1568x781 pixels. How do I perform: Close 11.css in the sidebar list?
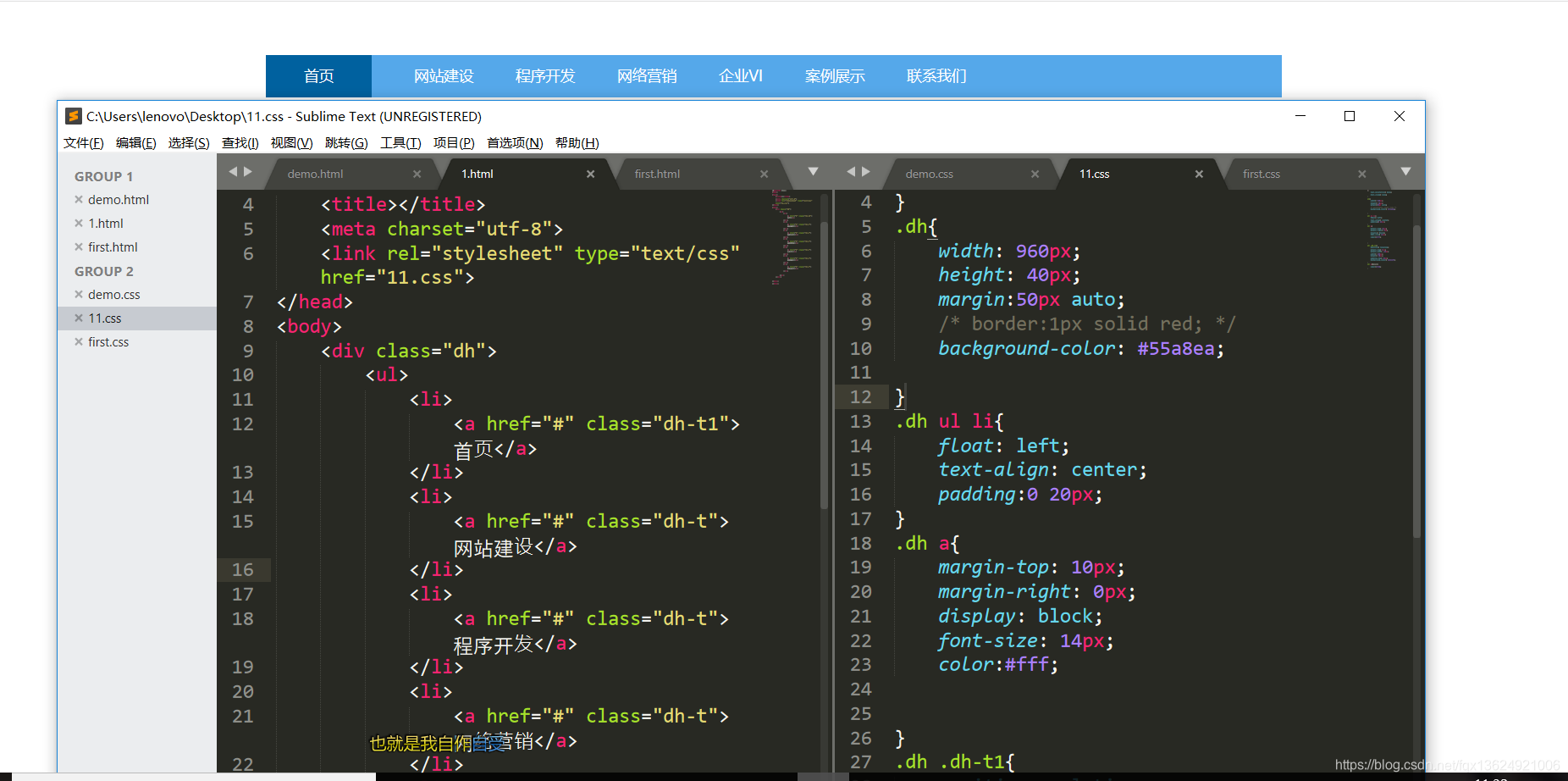79,318
